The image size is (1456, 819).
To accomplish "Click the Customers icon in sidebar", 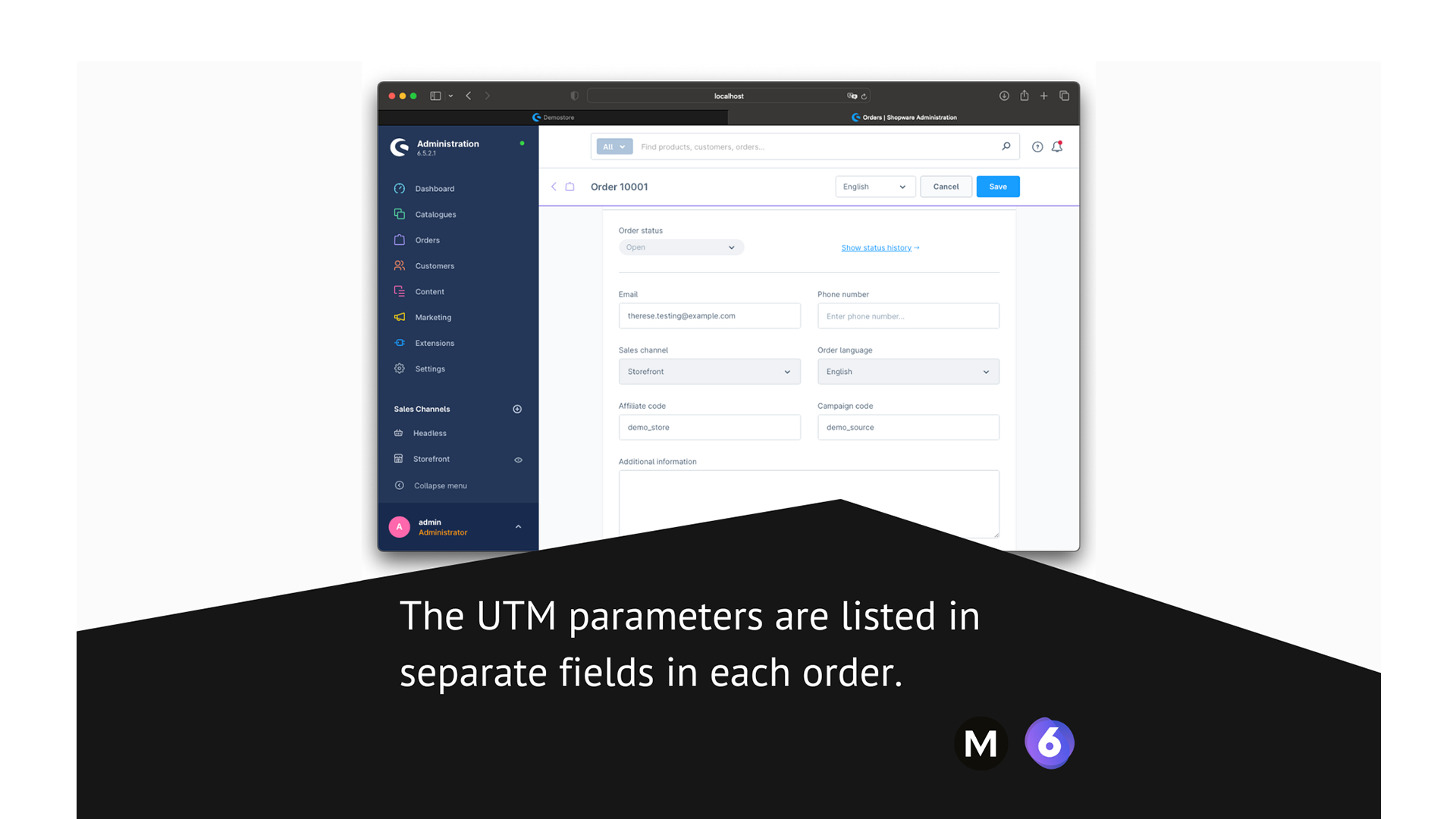I will tap(400, 265).
